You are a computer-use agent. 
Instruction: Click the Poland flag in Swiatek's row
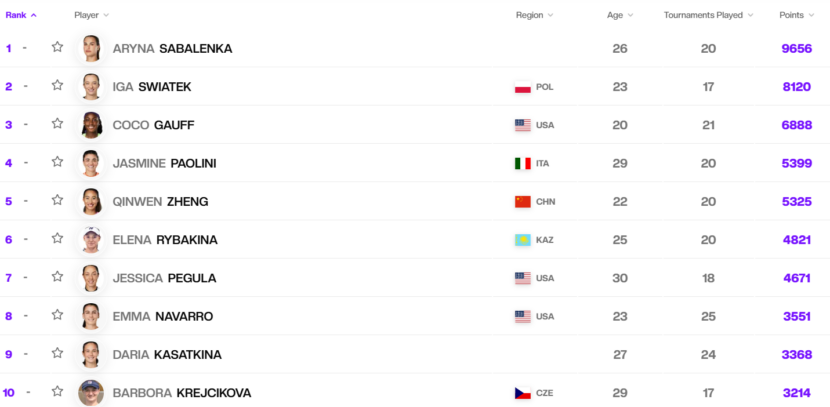coord(522,87)
